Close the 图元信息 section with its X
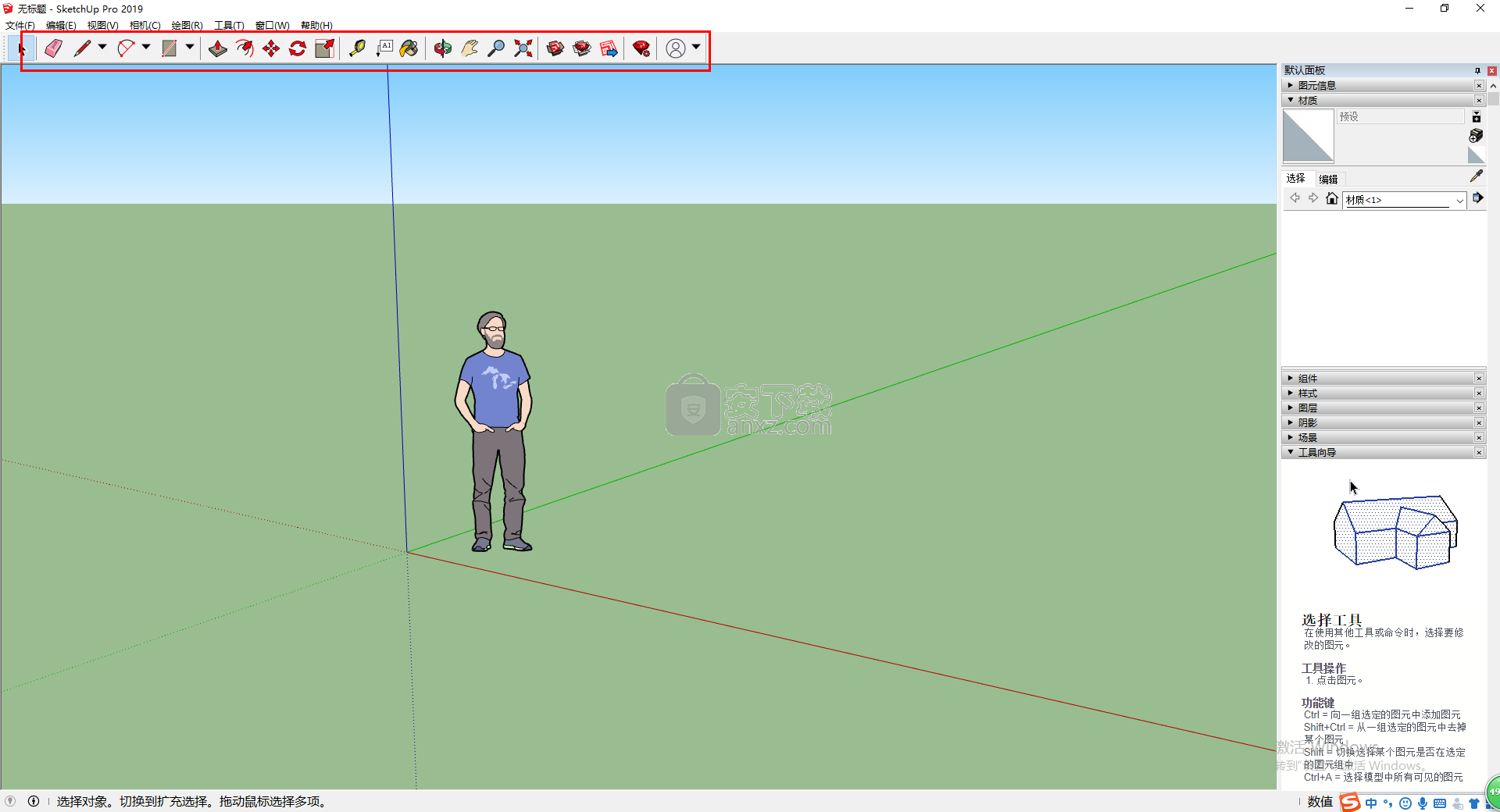This screenshot has width=1500, height=812. point(1479,85)
